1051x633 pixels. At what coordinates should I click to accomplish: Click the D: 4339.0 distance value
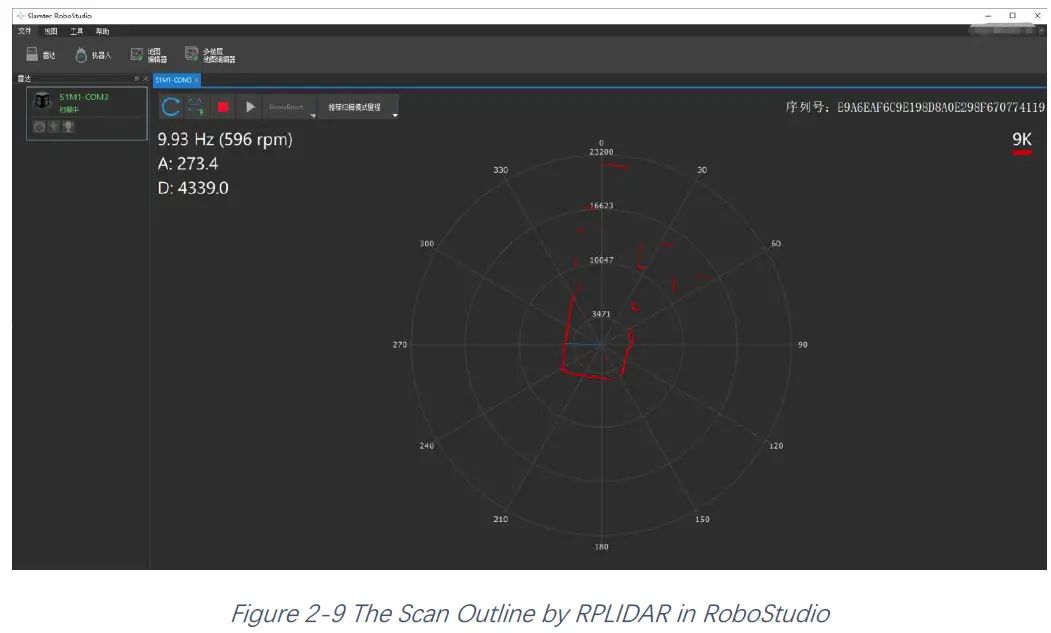(x=193, y=188)
